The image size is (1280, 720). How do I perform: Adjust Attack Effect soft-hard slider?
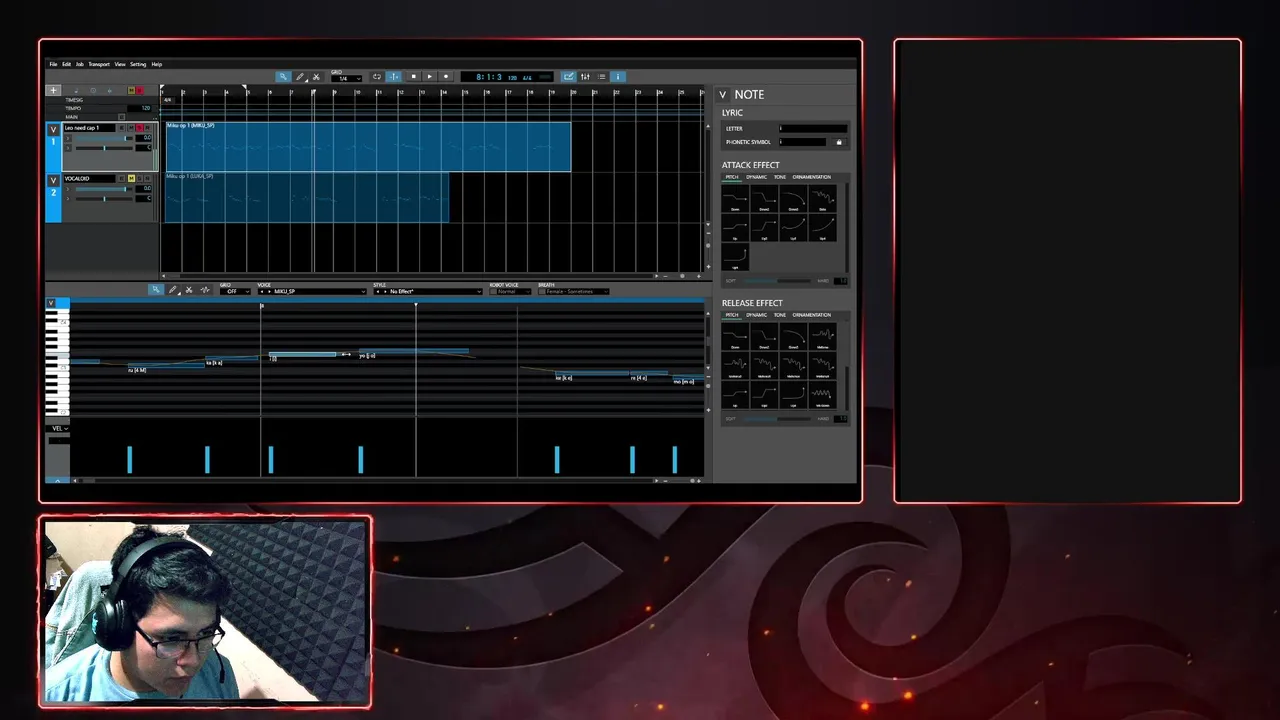point(777,281)
